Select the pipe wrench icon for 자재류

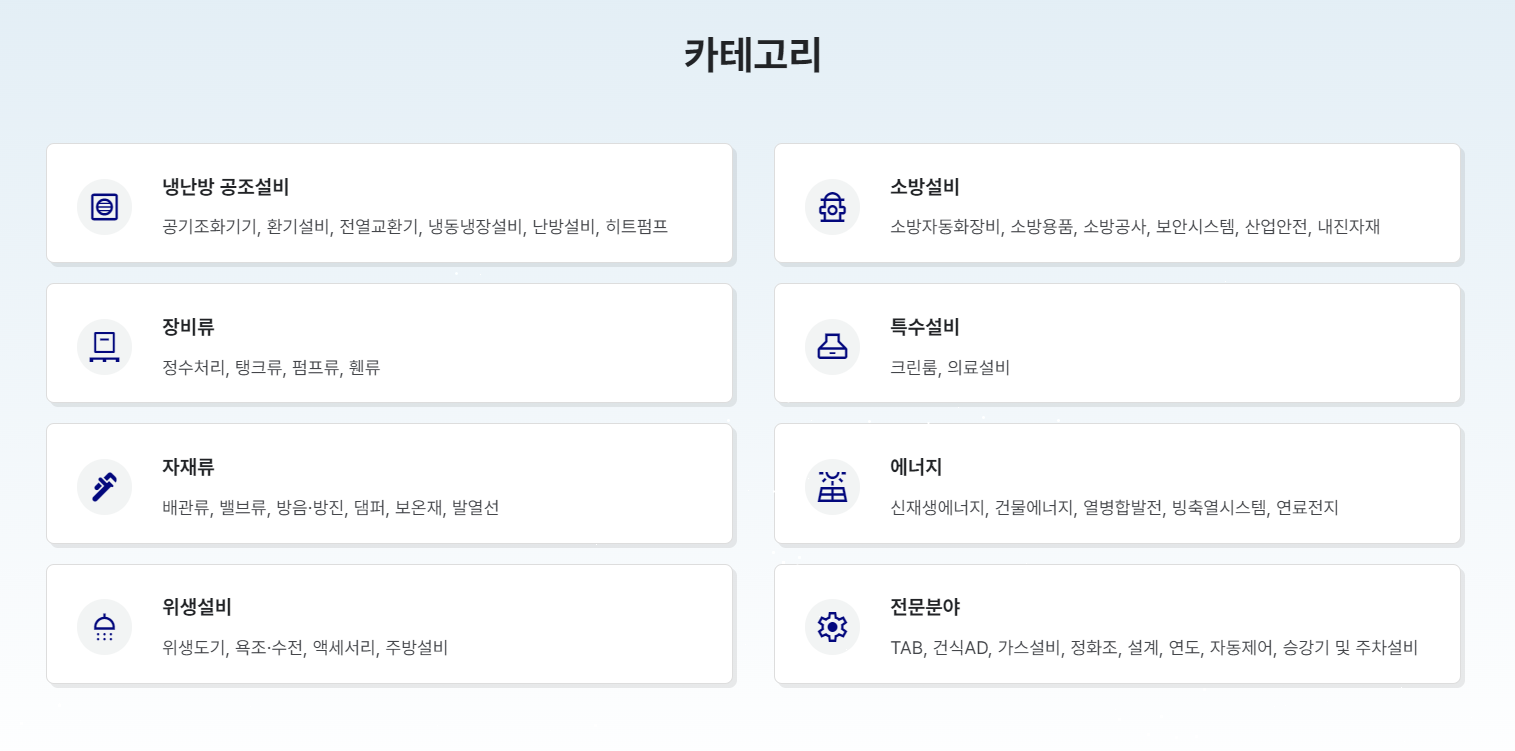pos(104,487)
